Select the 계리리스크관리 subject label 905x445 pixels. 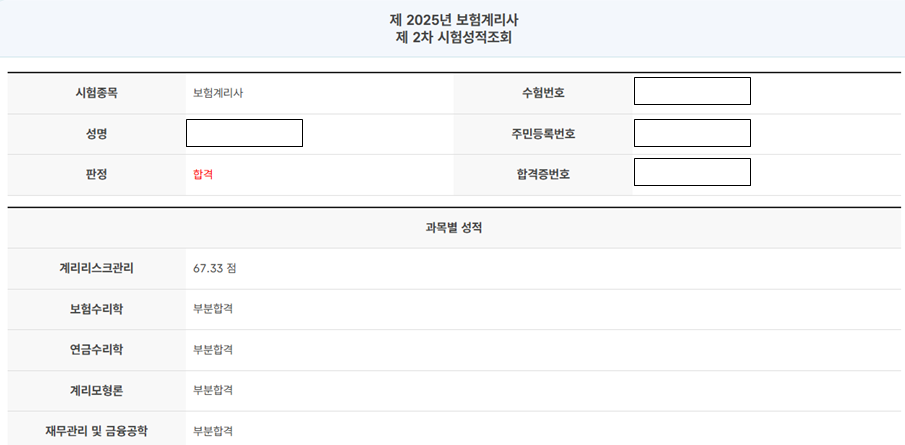pos(96,268)
